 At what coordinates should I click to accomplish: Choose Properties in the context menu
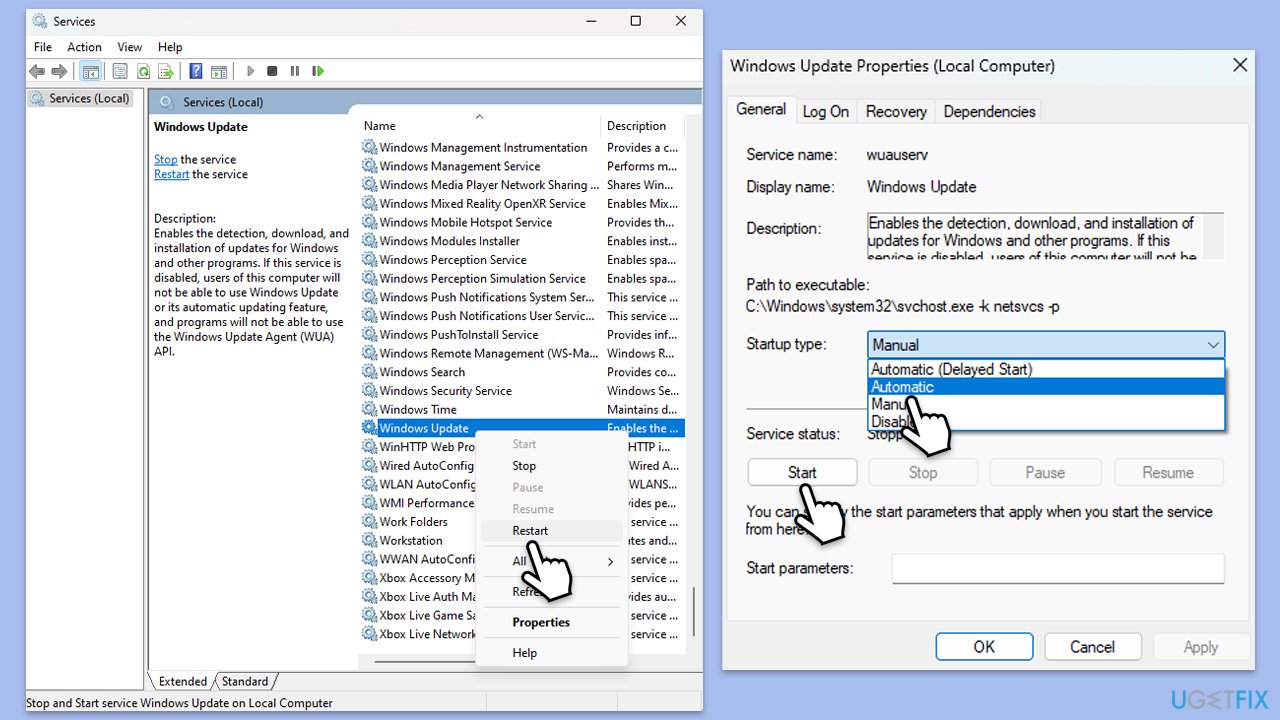pos(552,622)
